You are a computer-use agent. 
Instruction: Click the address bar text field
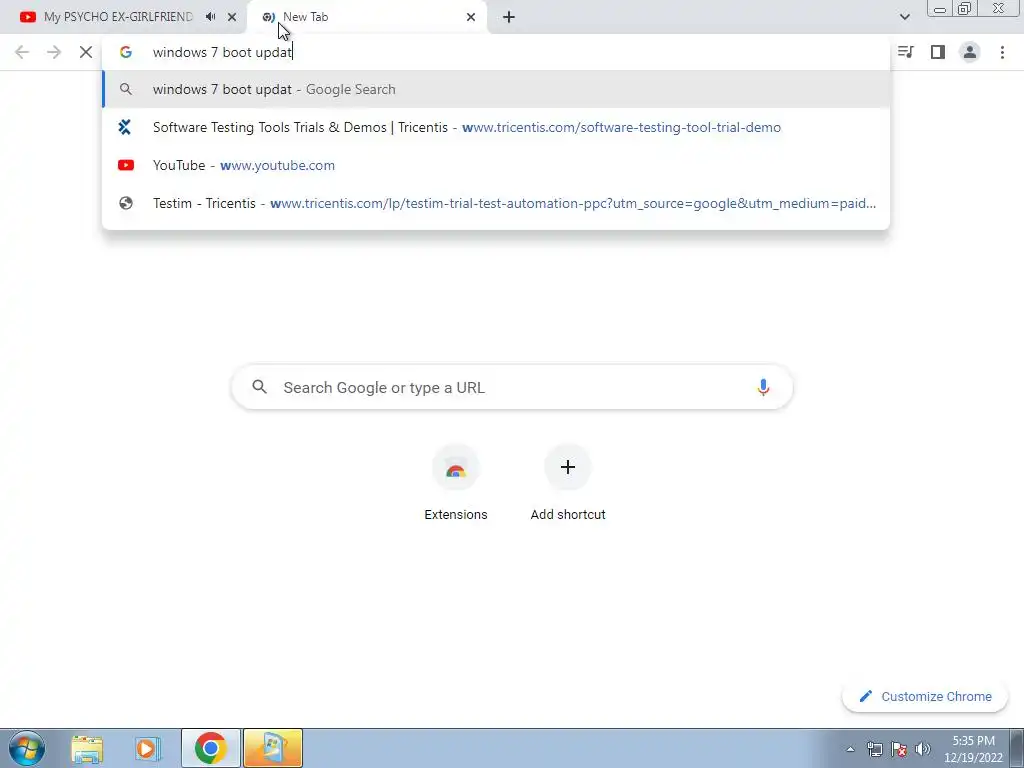[496, 52]
